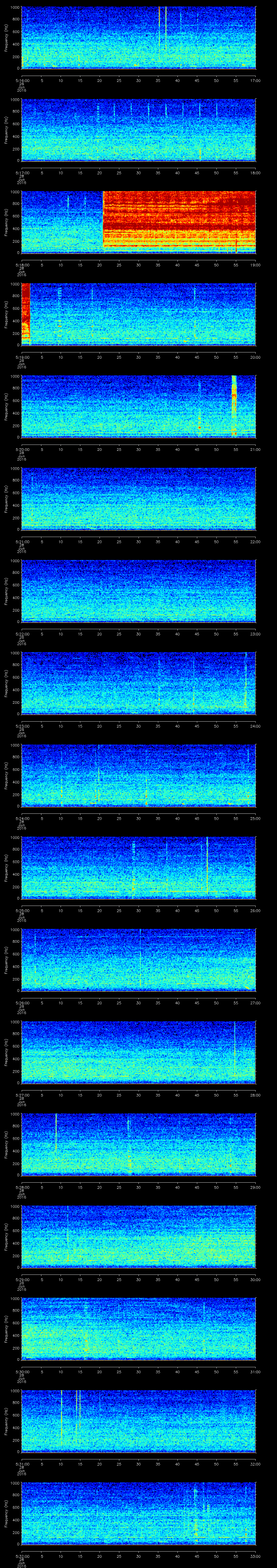
Task: Click the spectrogram panel starting at 5:21:00
Action: coord(138,499)
